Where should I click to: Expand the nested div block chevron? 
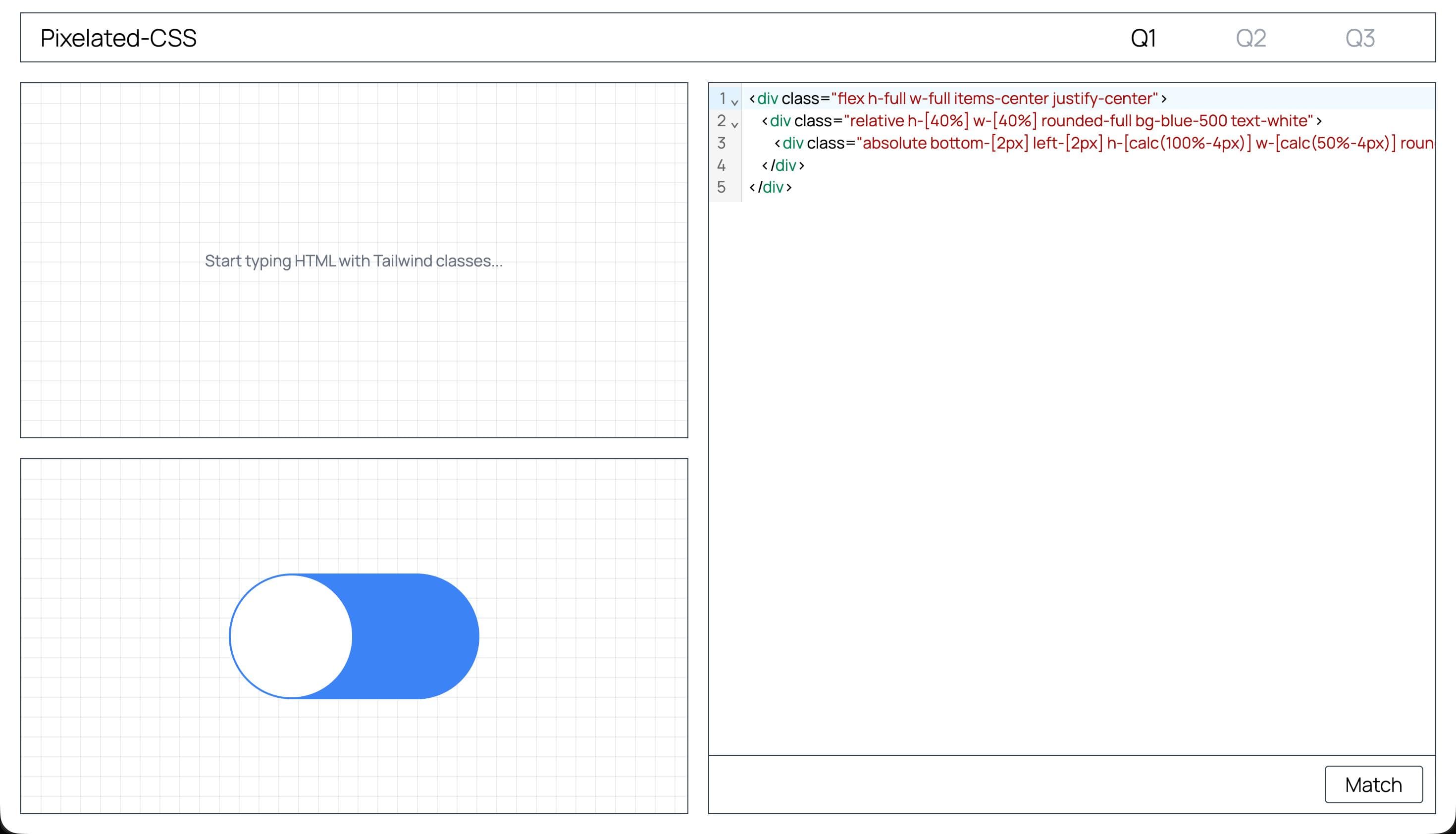735,124
